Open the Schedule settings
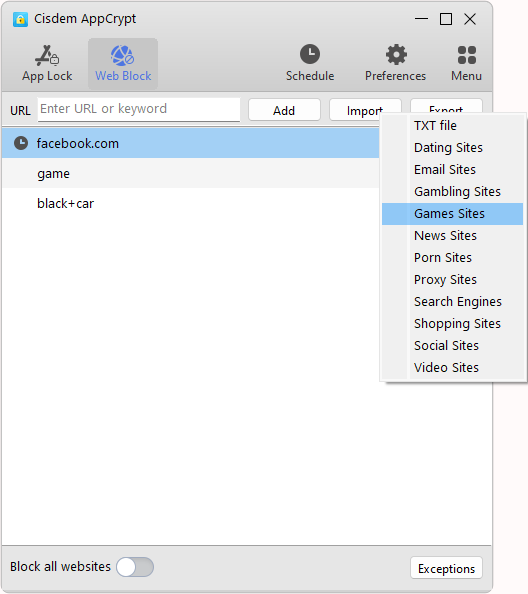Screen dimensions: 528x594 pyautogui.click(x=310, y=64)
